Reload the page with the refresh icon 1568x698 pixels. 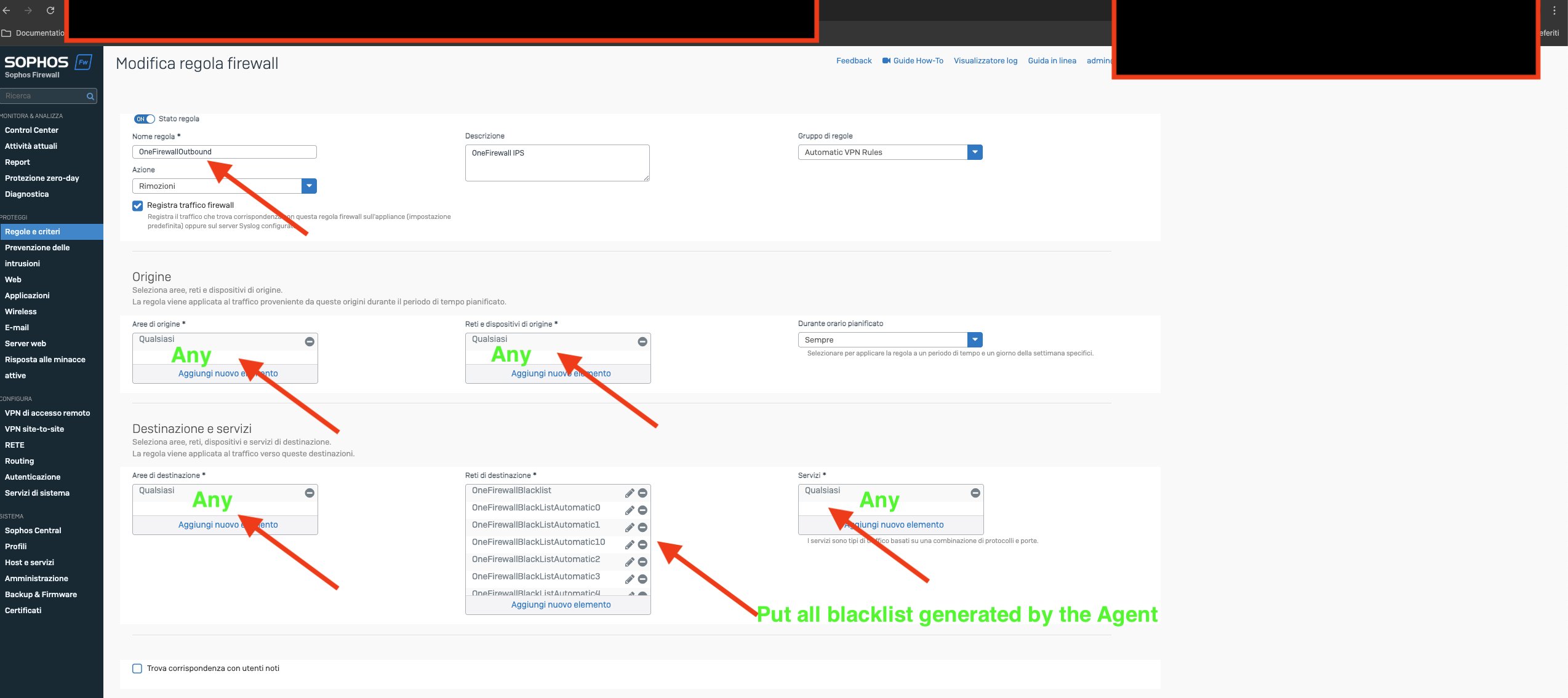(x=50, y=10)
